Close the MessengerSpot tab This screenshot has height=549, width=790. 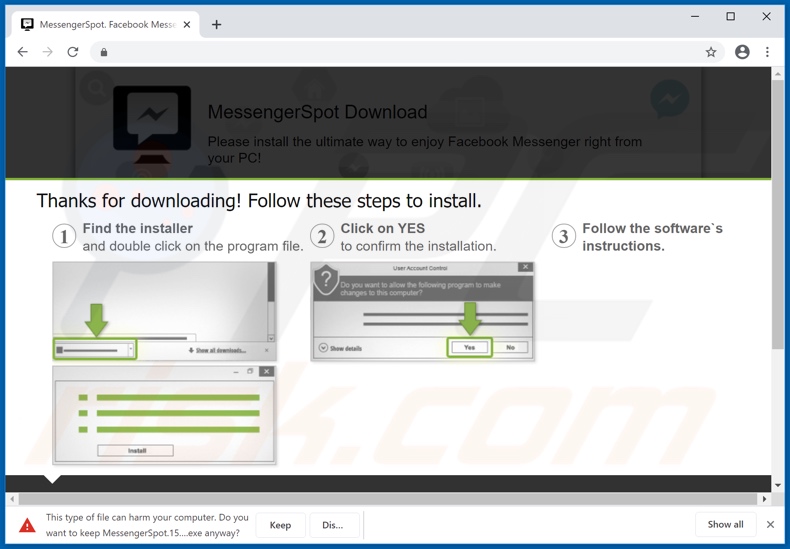[186, 25]
